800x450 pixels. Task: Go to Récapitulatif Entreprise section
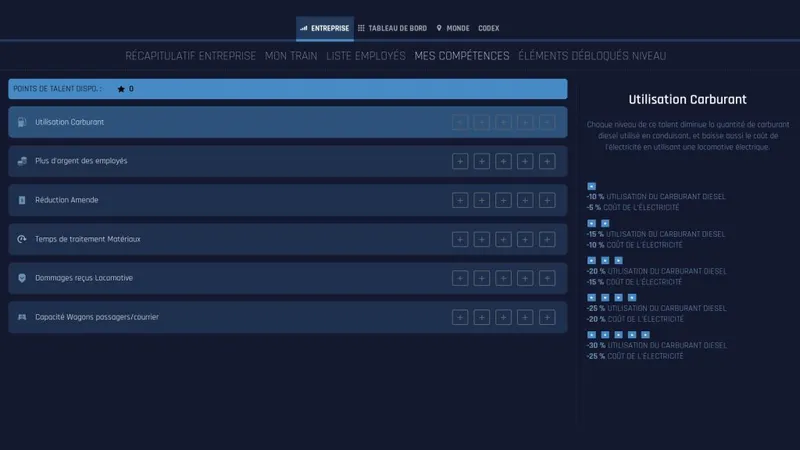tap(190, 56)
